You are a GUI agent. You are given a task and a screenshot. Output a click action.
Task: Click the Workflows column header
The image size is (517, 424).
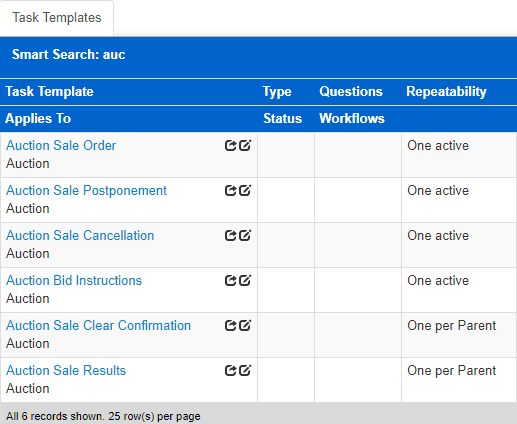coord(352,118)
